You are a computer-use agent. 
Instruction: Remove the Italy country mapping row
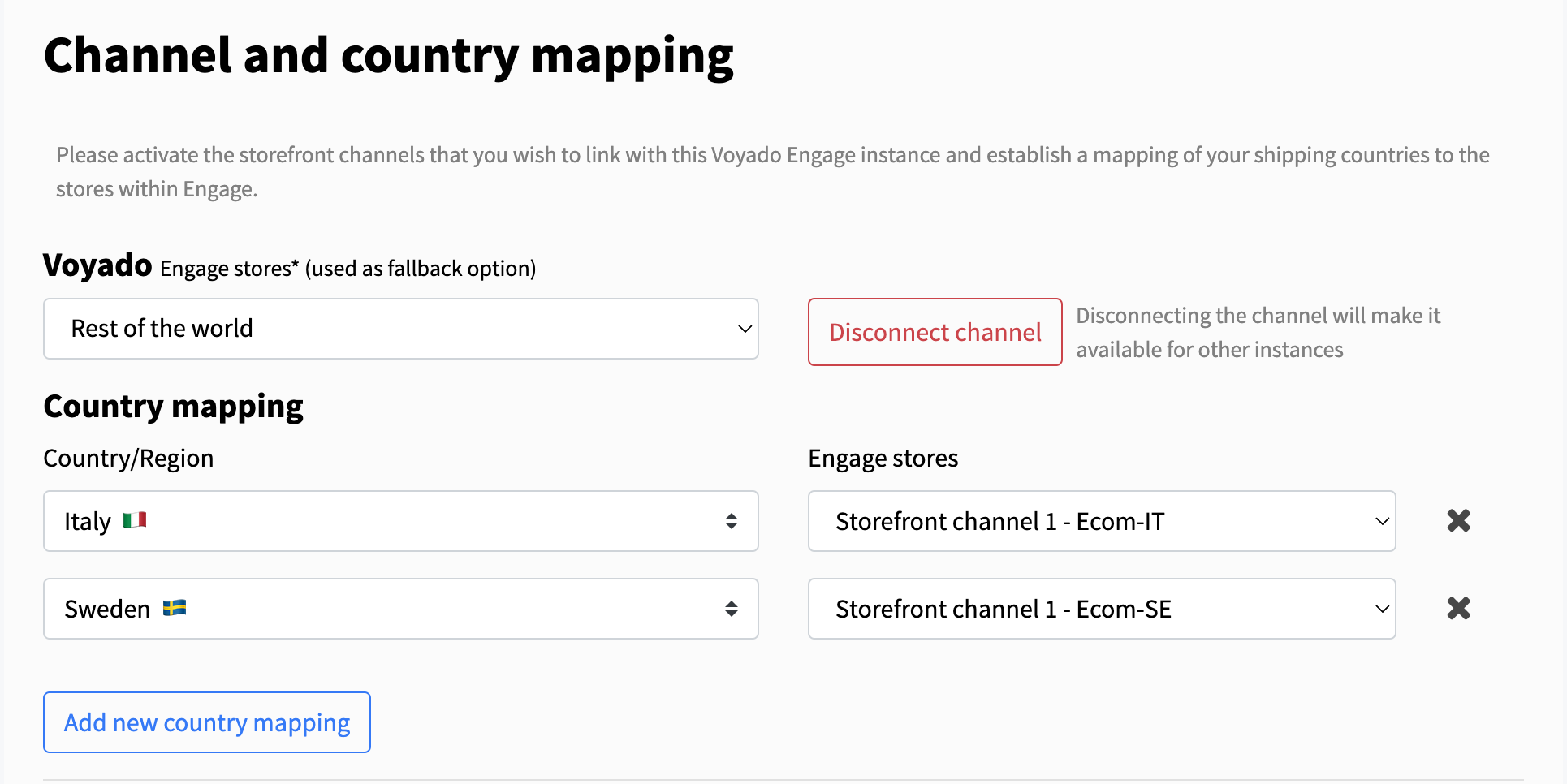(x=1458, y=520)
